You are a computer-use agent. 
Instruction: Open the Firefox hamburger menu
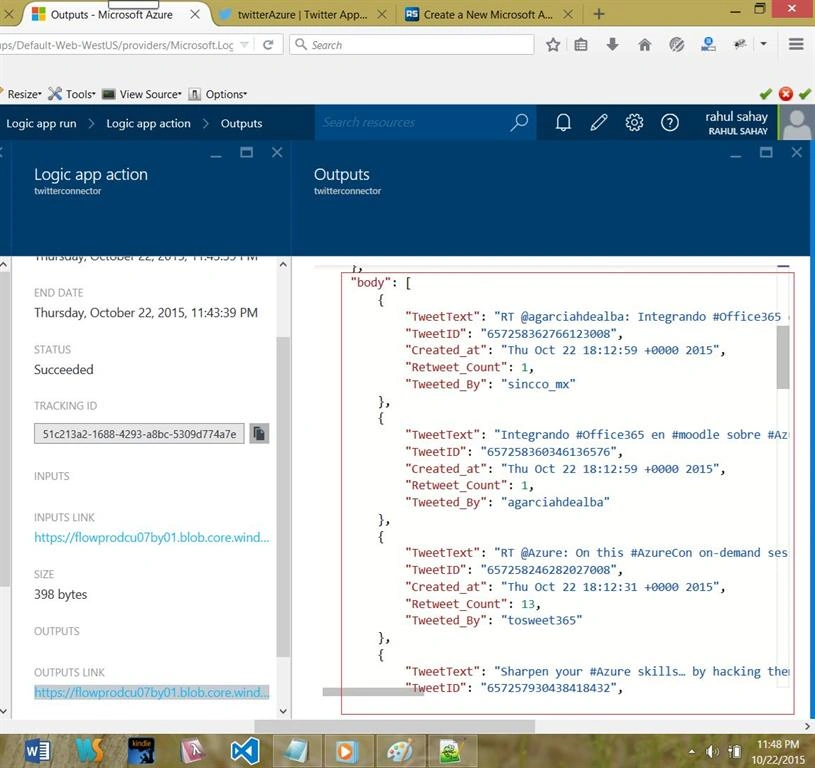796,44
